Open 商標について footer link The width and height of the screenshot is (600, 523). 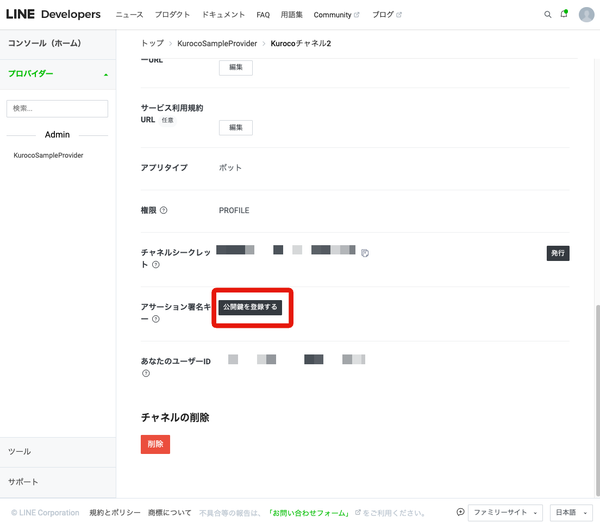click(170, 512)
